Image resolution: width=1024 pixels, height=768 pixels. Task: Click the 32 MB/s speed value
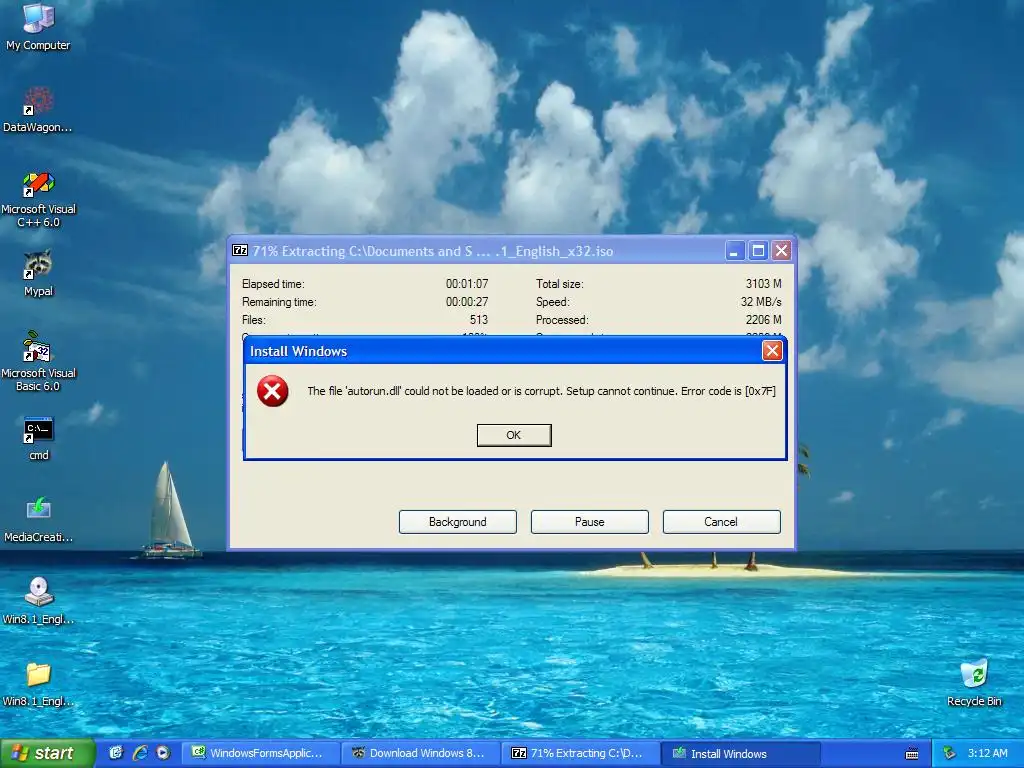tap(761, 302)
